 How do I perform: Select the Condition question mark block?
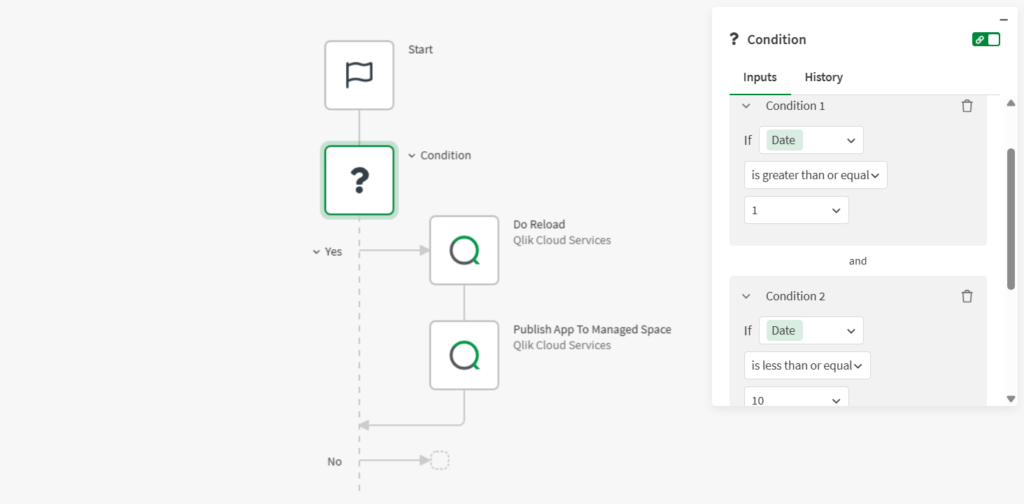(x=359, y=180)
